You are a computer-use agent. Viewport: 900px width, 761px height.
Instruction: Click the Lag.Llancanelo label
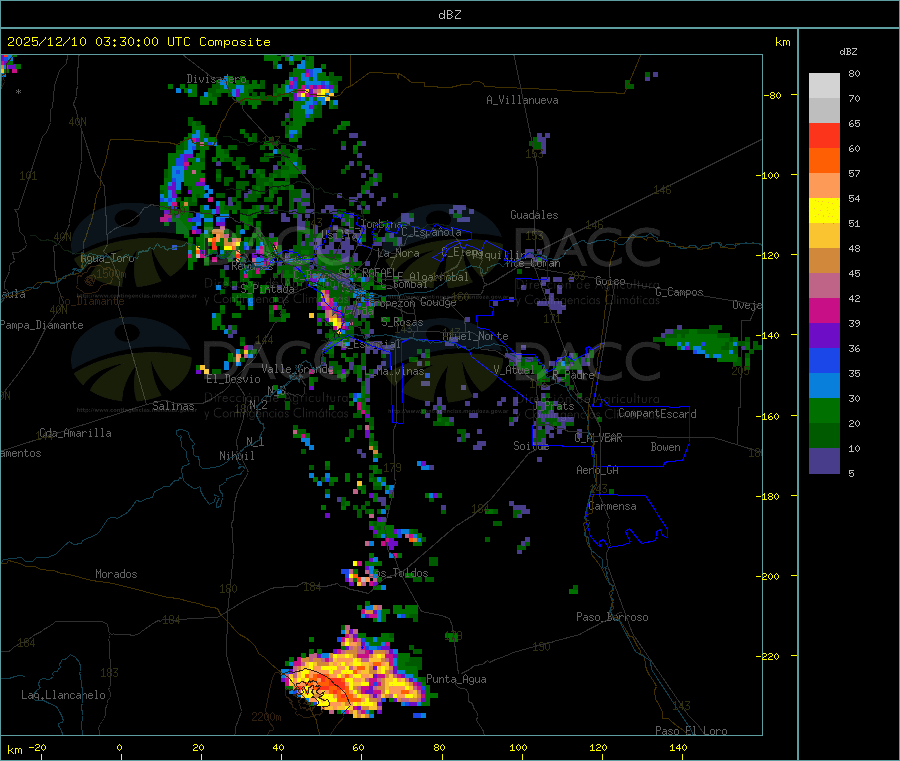[63, 695]
